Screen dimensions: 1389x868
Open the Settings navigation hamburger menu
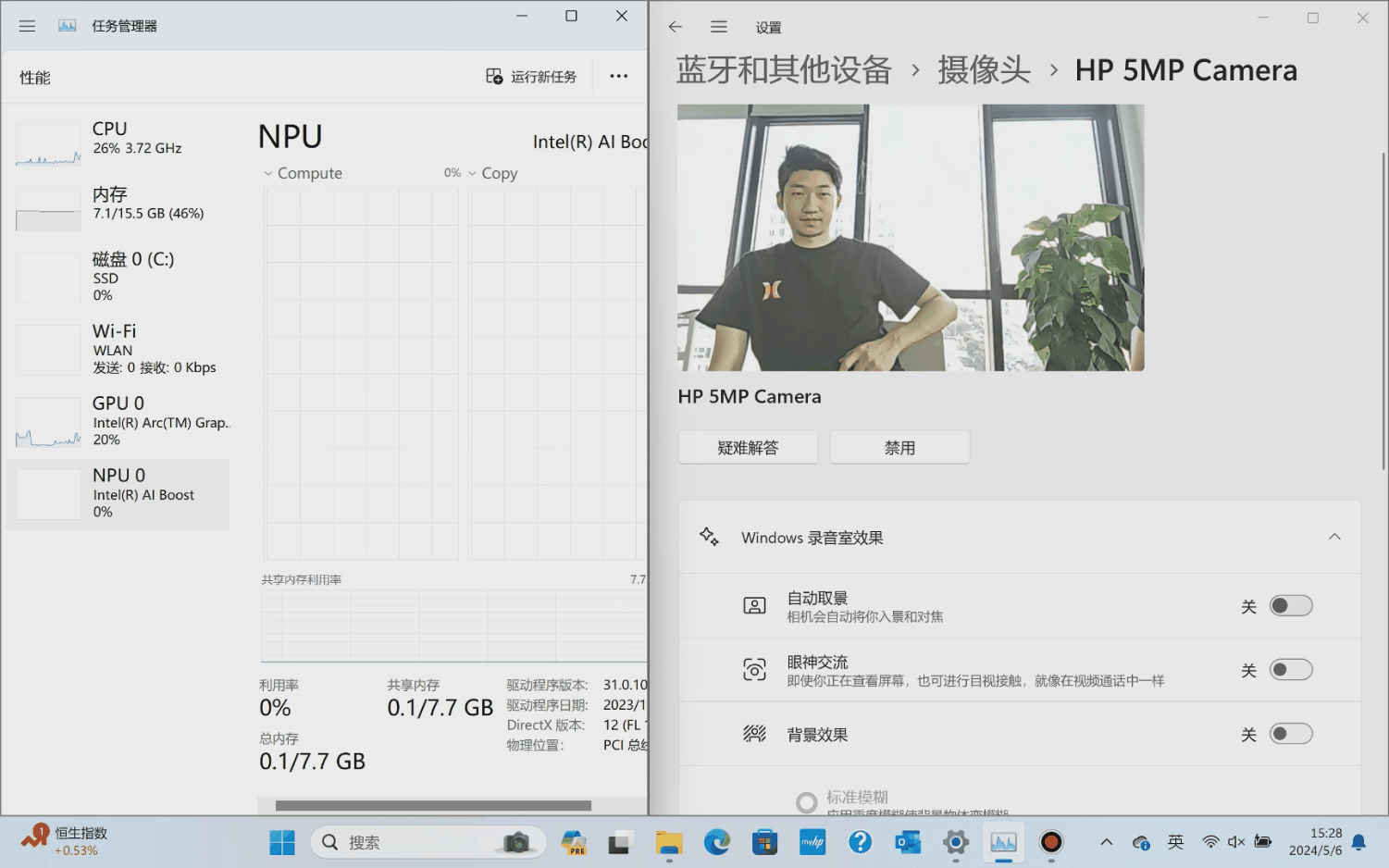click(x=719, y=27)
